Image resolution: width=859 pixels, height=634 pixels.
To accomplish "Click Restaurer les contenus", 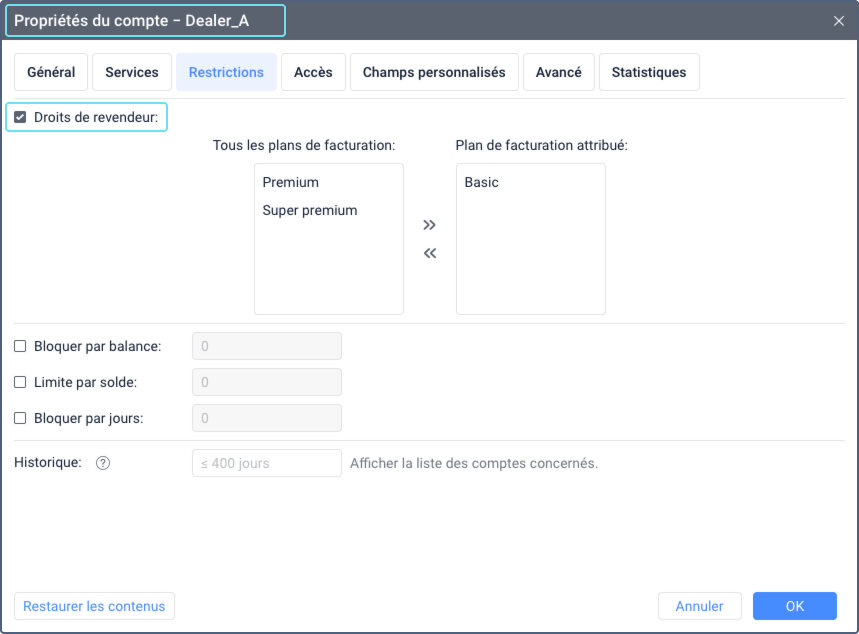I will [94, 606].
